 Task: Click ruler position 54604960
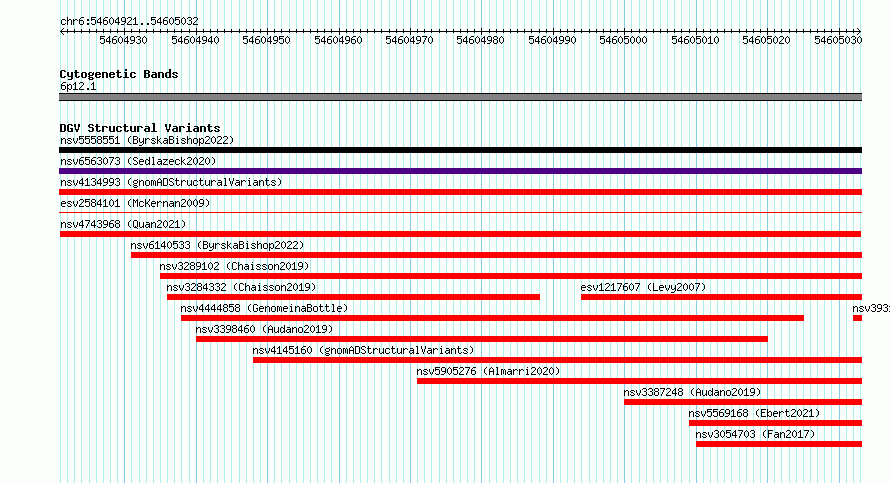point(338,40)
